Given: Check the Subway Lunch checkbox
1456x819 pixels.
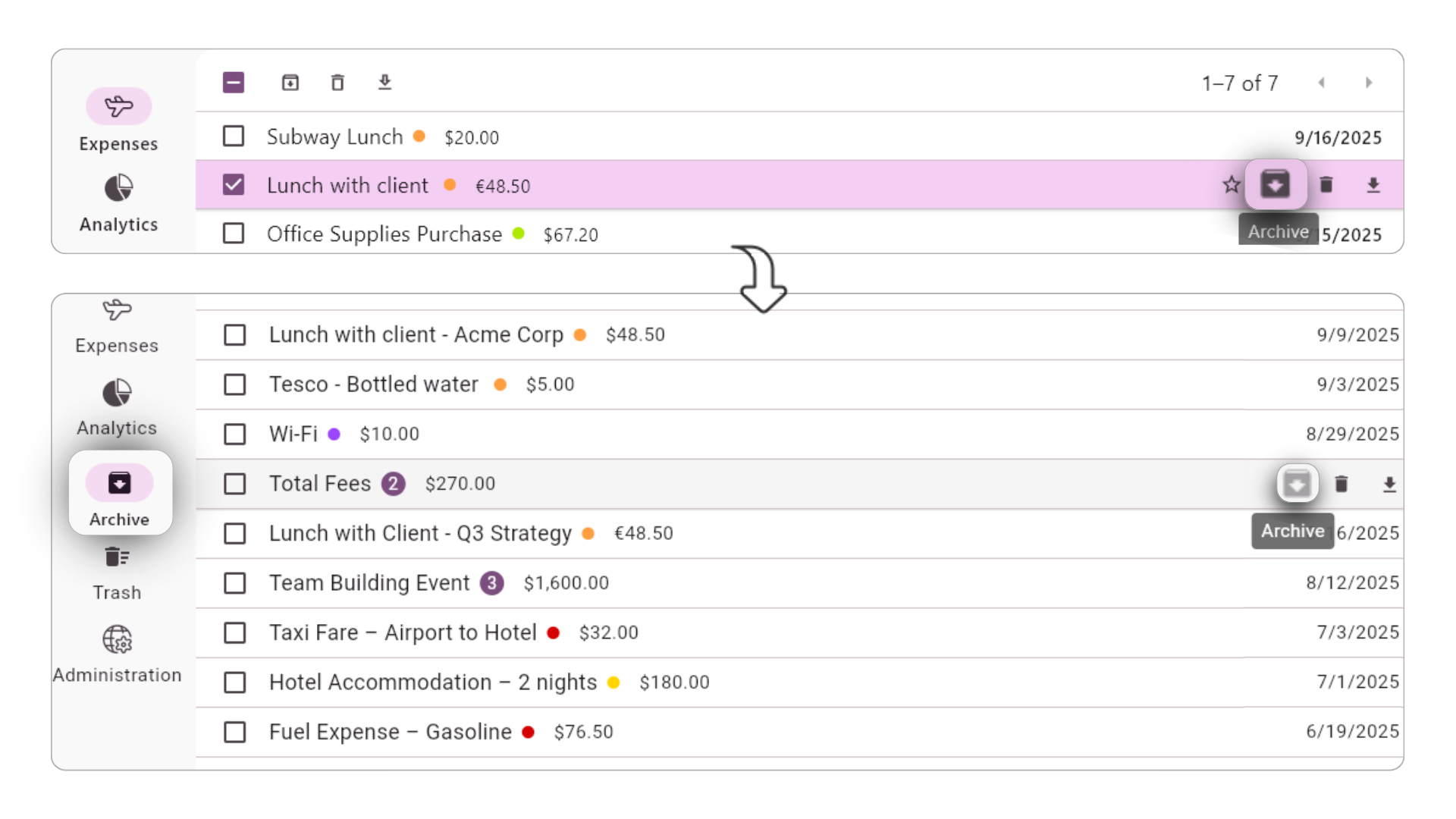Looking at the screenshot, I should coord(234,136).
